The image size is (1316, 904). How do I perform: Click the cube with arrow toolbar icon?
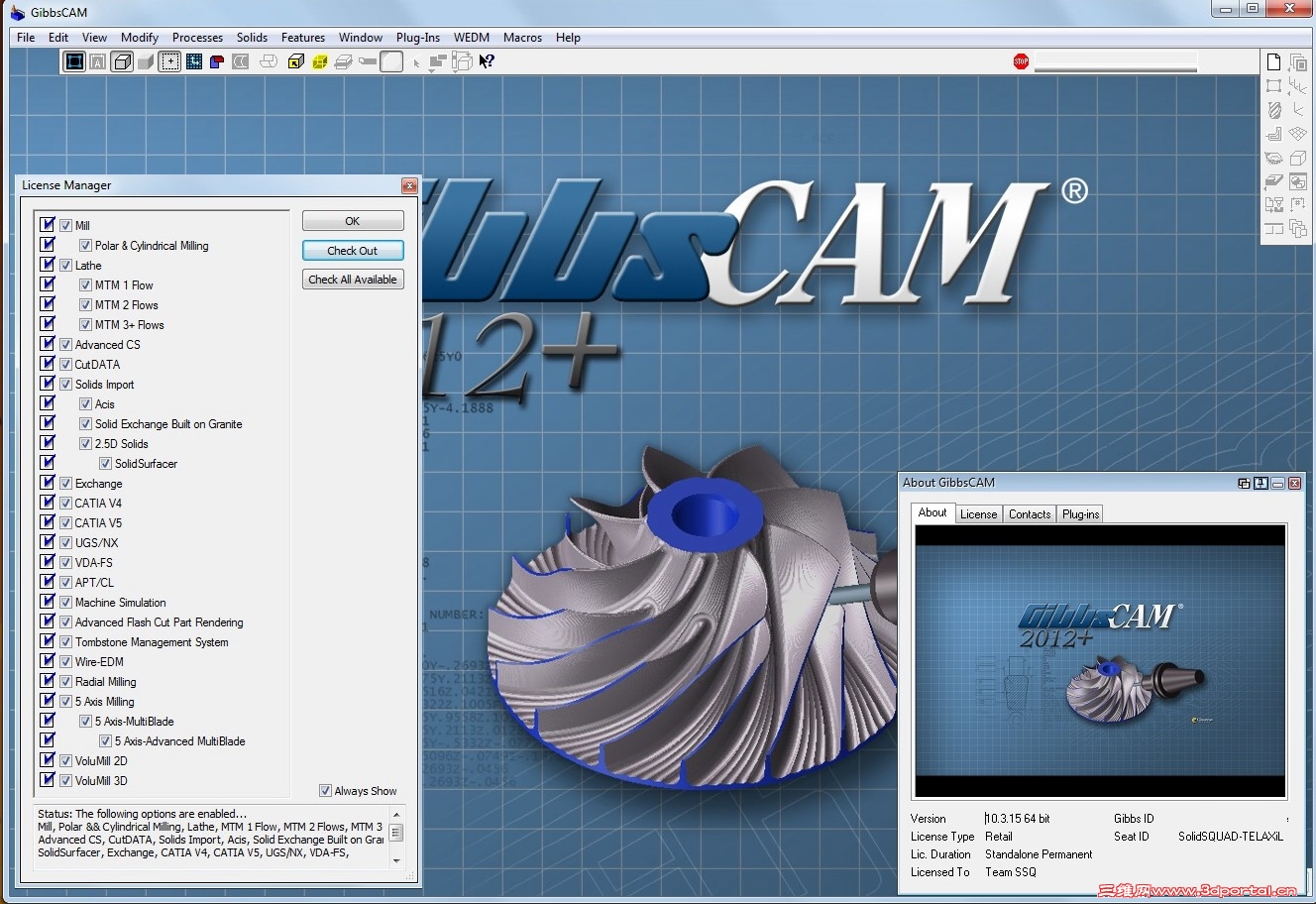pos(295,61)
